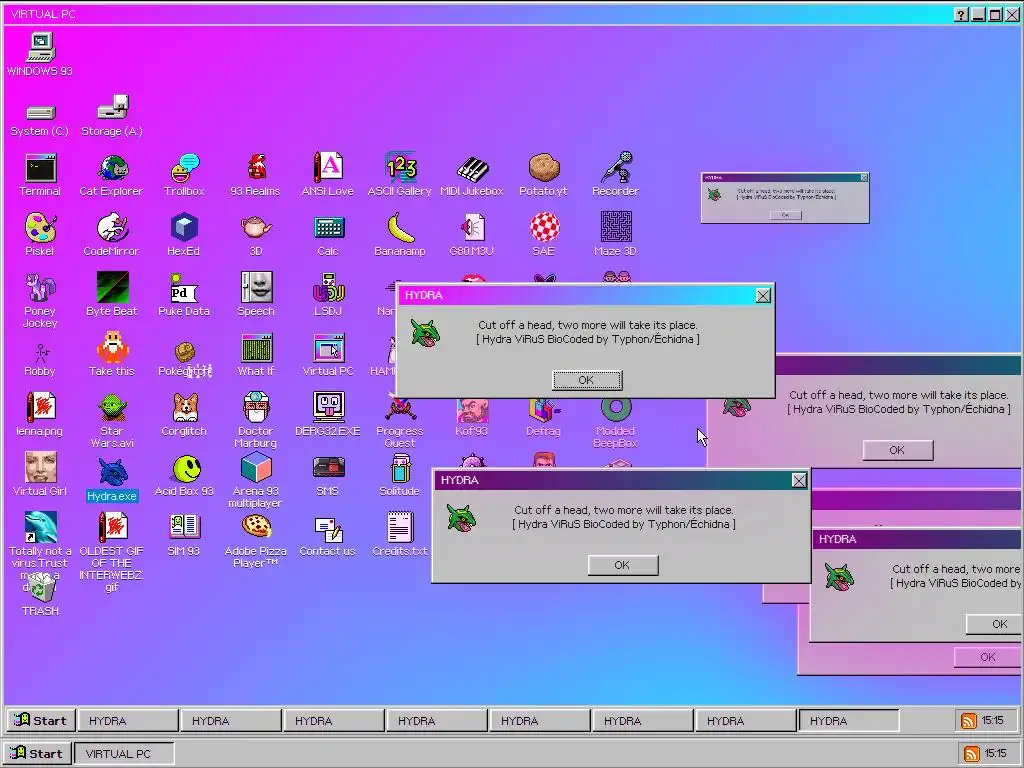Click the help question mark in VIRTUAL PC titlebar
Image resolution: width=1024 pixels, height=768 pixels.
coord(961,14)
